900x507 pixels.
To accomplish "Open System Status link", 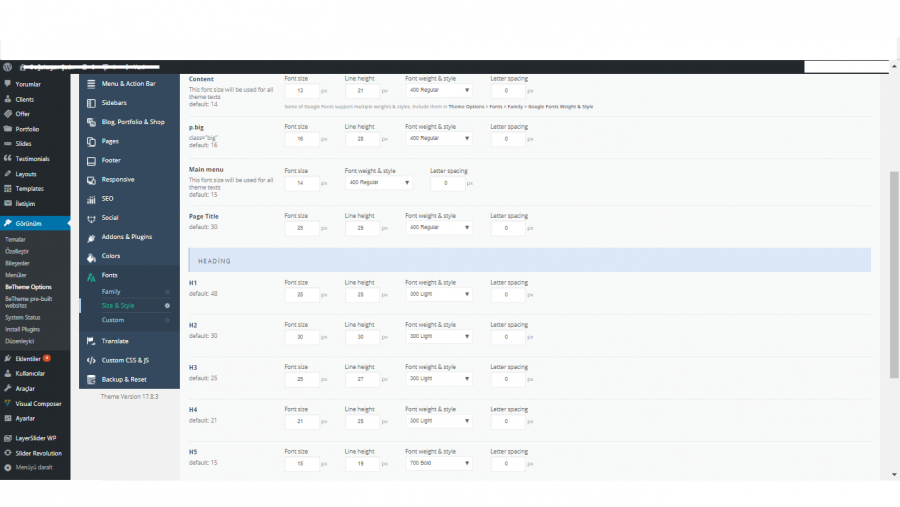I will 23,318.
